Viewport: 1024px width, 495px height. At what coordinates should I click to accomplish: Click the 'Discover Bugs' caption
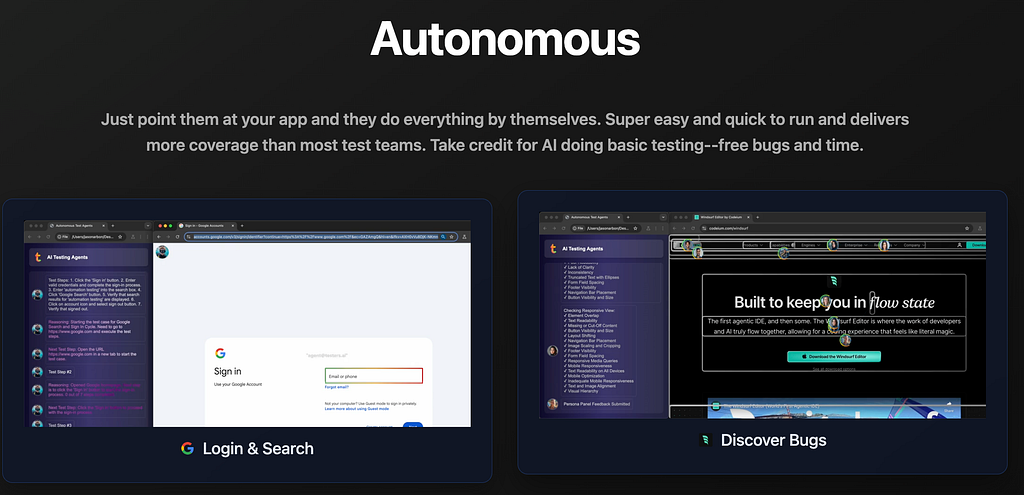point(773,440)
